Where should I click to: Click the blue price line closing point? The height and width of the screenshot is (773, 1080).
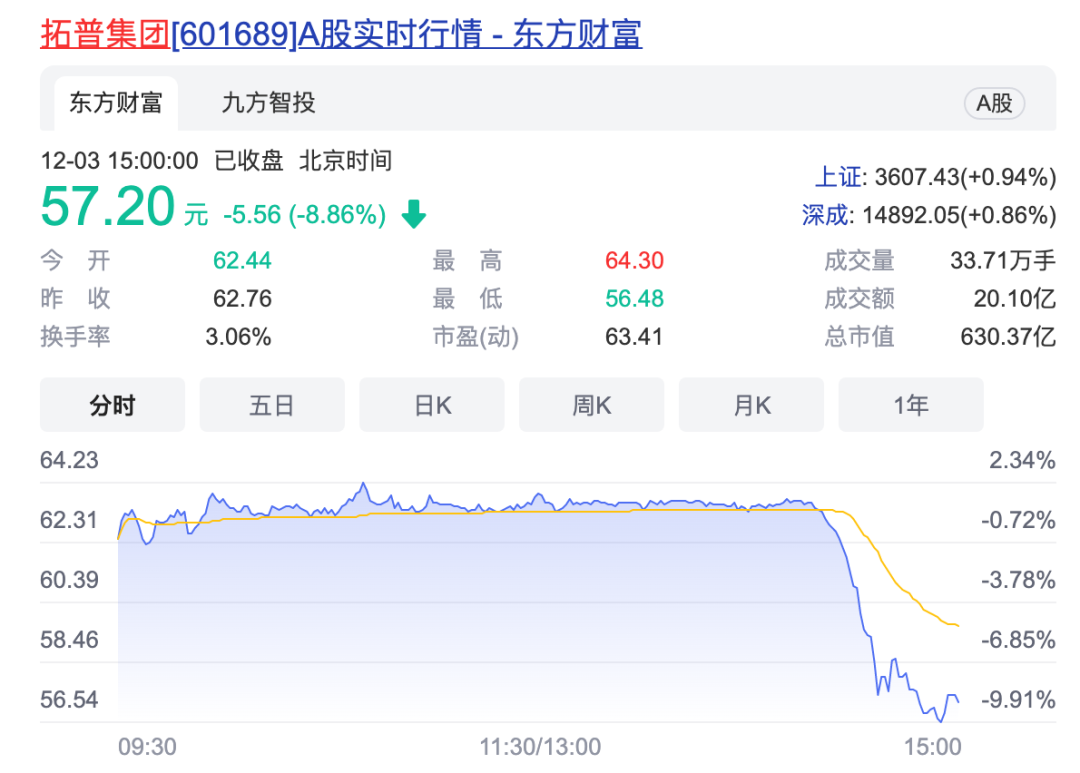click(x=958, y=701)
